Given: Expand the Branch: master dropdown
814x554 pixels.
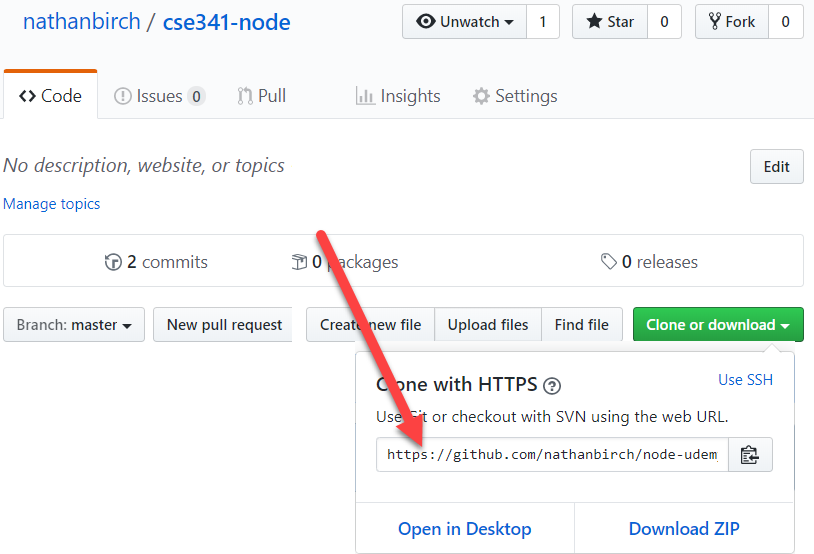Looking at the screenshot, I should (74, 325).
